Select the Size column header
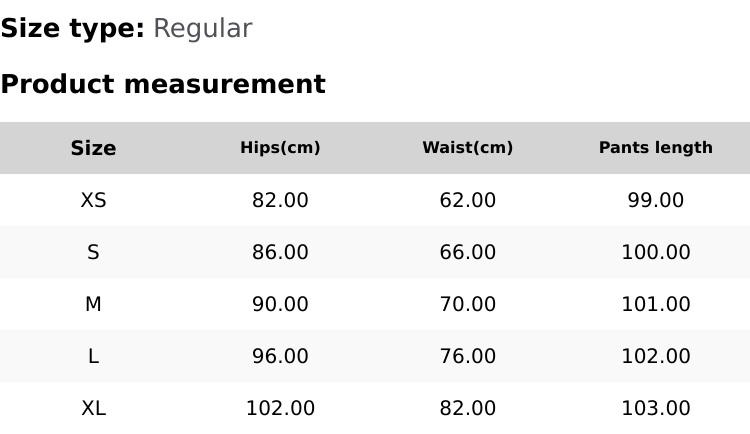750x434 pixels. (x=93, y=148)
